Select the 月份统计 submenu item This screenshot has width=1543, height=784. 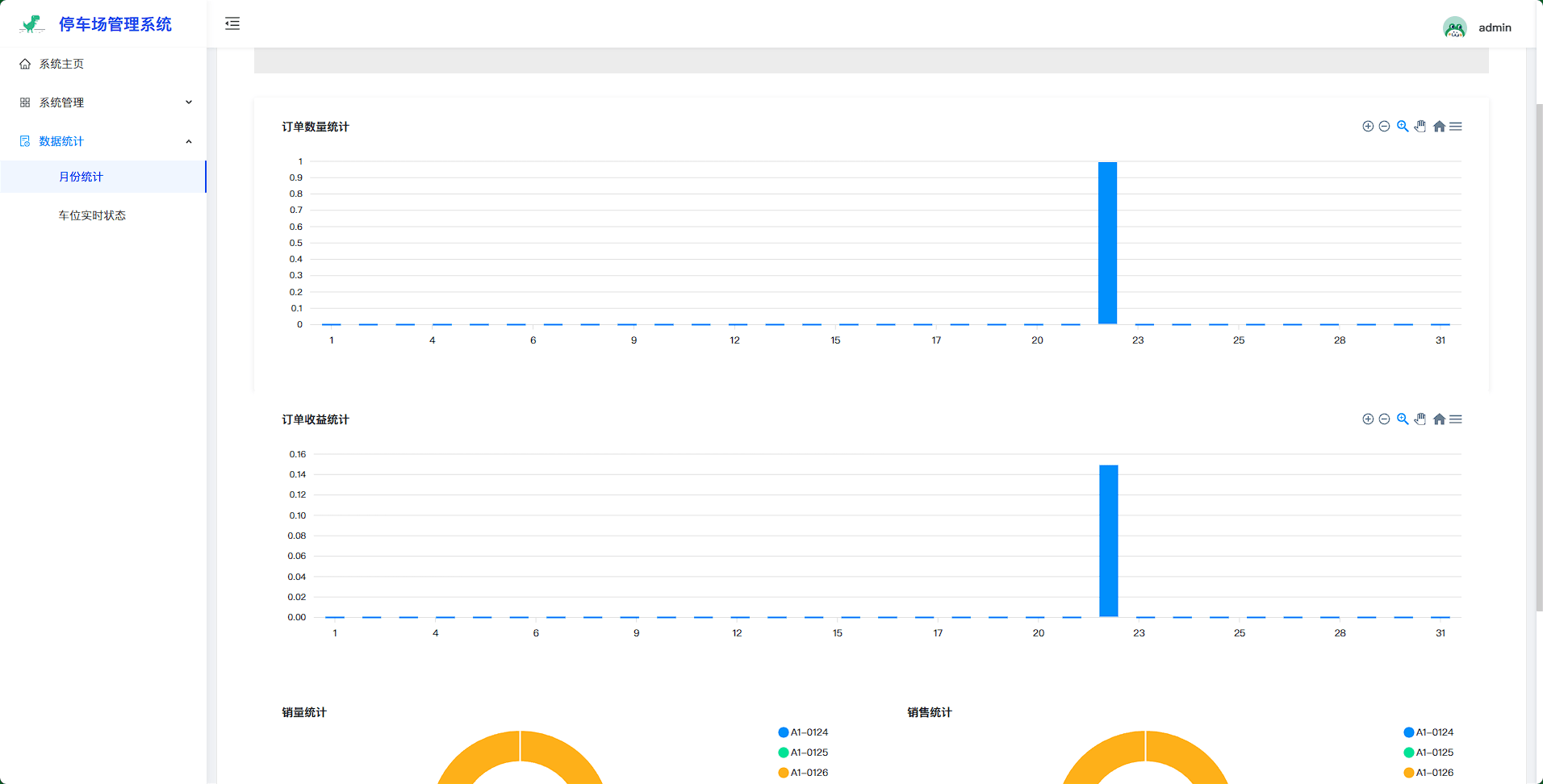pos(103,177)
